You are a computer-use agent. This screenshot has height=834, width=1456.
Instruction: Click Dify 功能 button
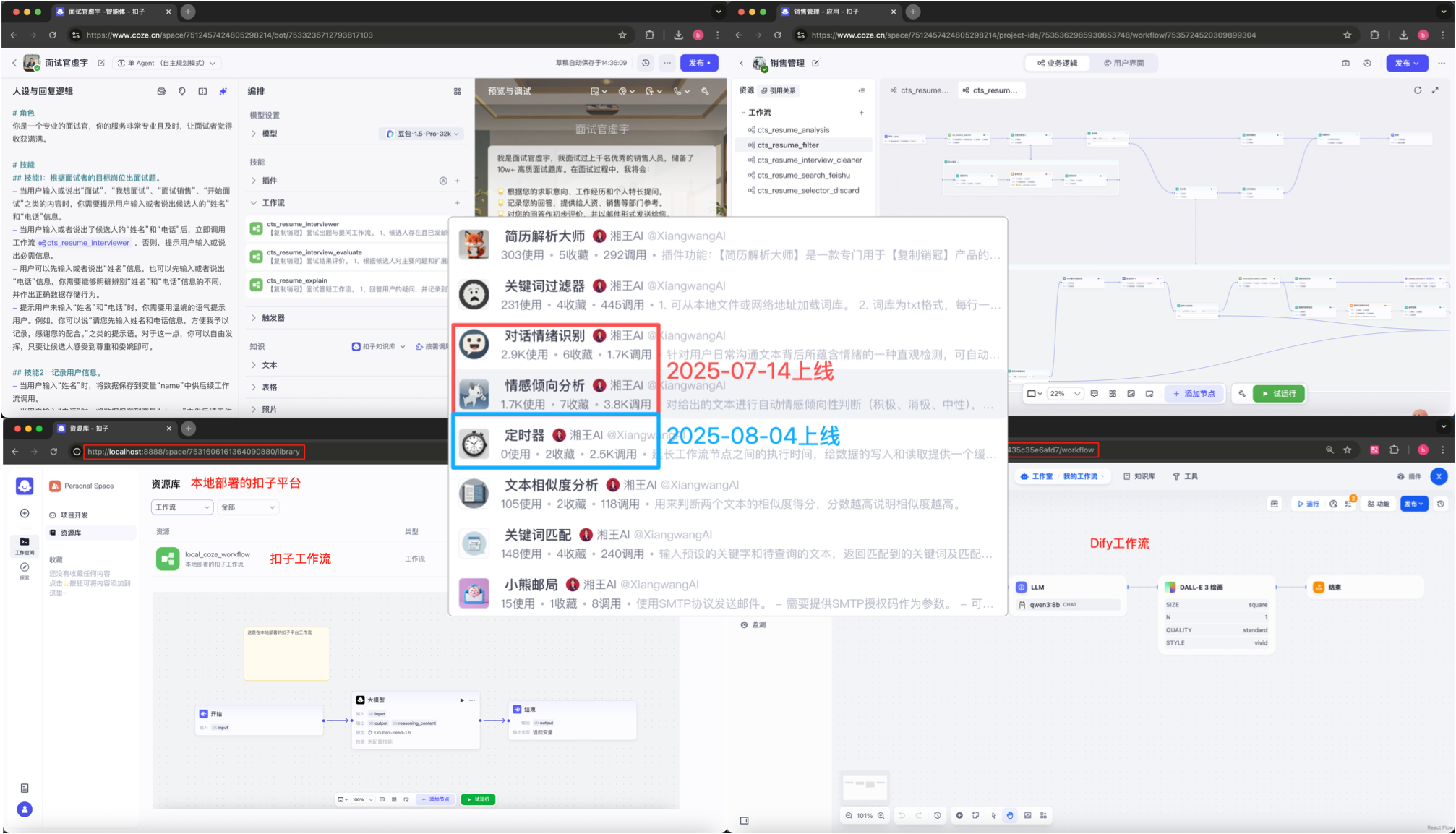[x=1378, y=504]
